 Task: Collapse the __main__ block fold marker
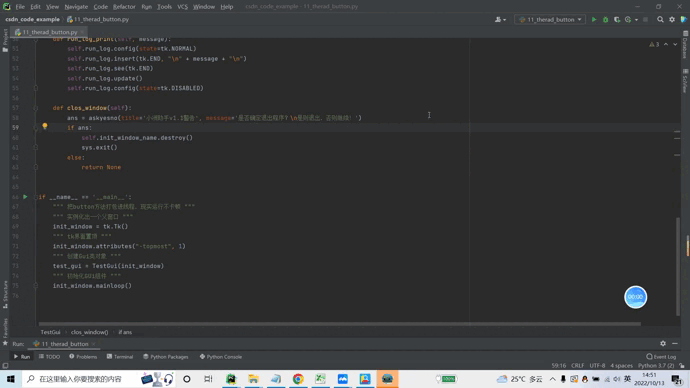36,197
